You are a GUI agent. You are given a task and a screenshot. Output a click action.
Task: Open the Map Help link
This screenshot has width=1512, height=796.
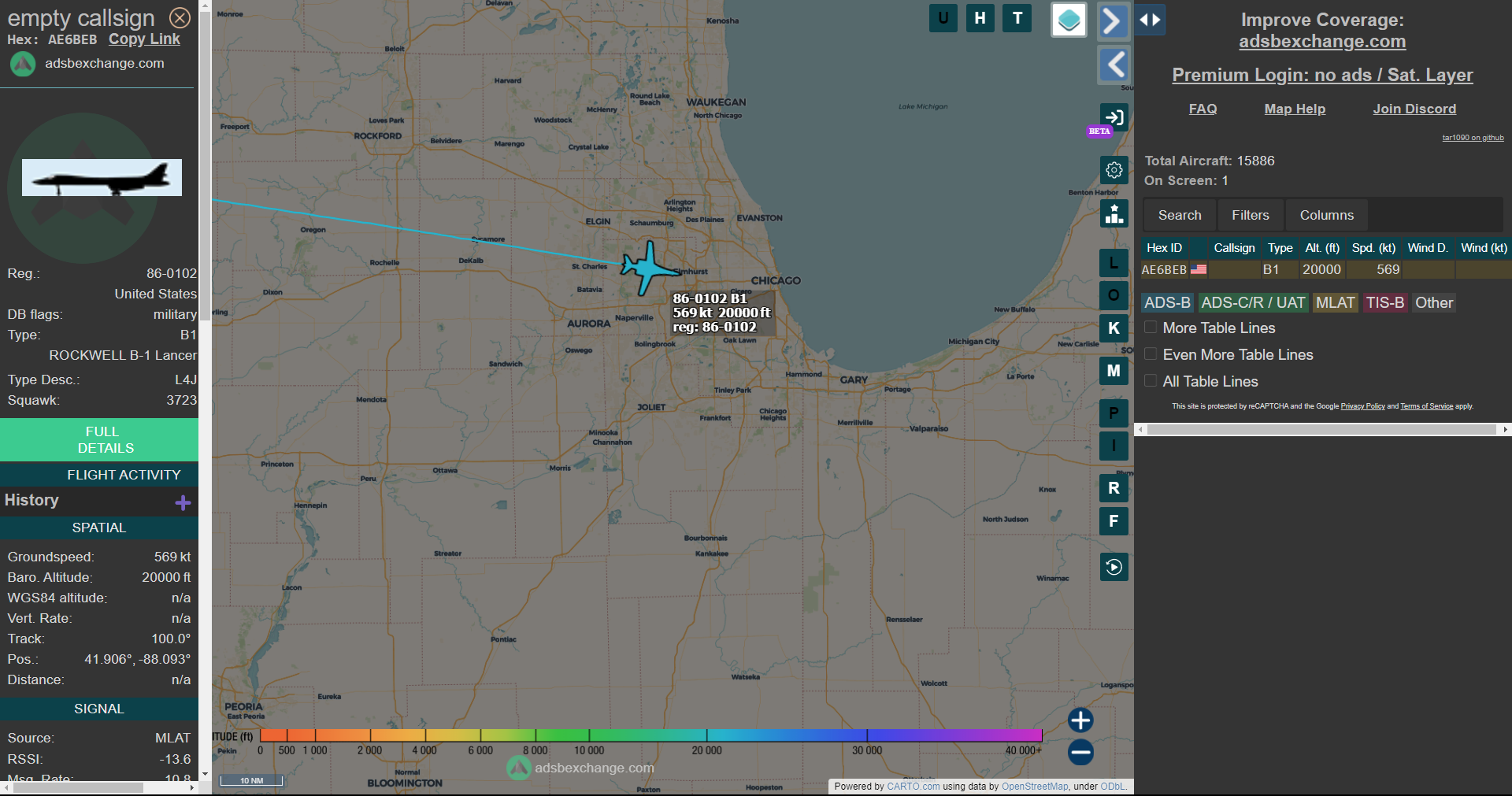pos(1295,109)
